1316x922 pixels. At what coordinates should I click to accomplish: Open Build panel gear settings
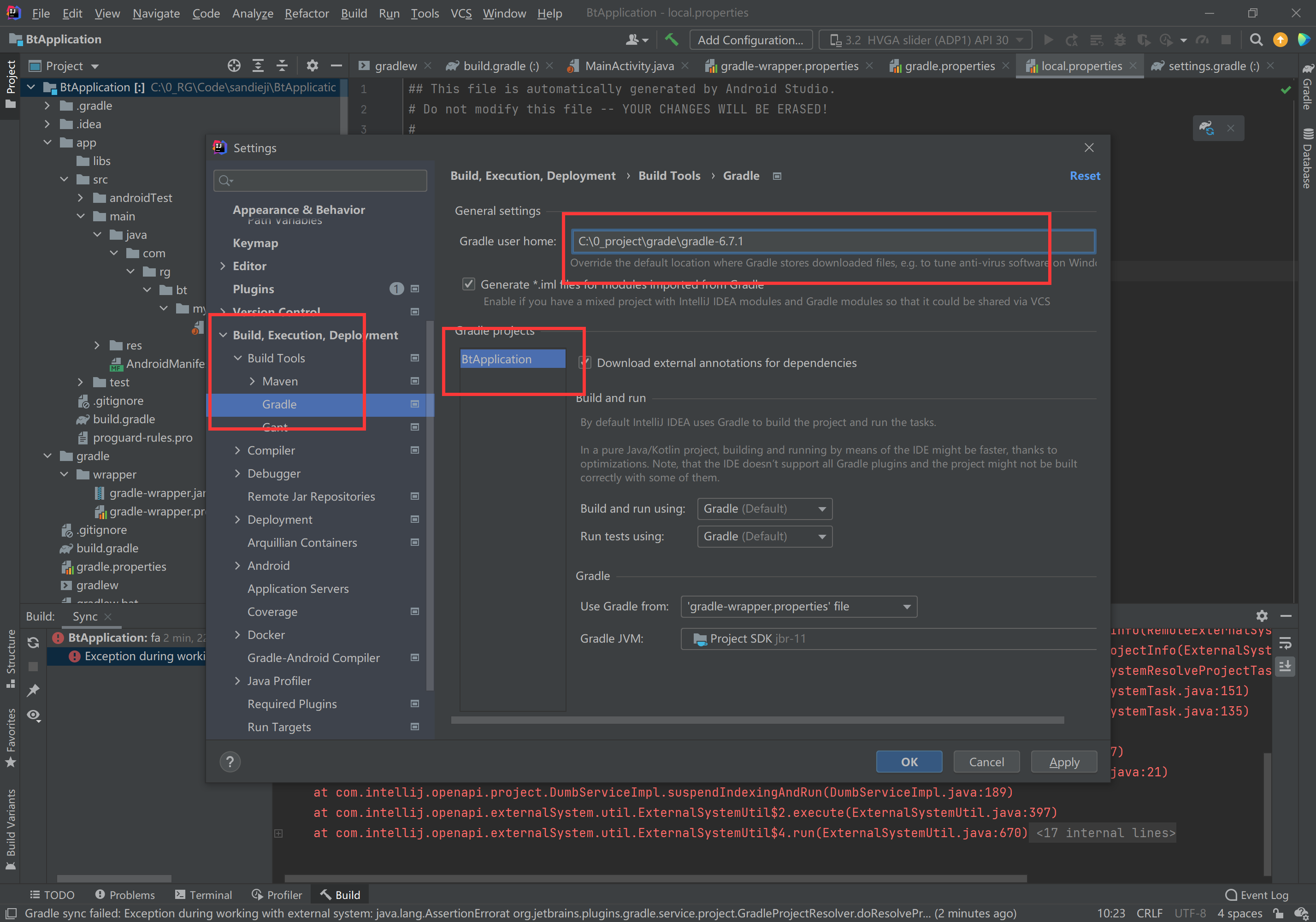point(1262,616)
